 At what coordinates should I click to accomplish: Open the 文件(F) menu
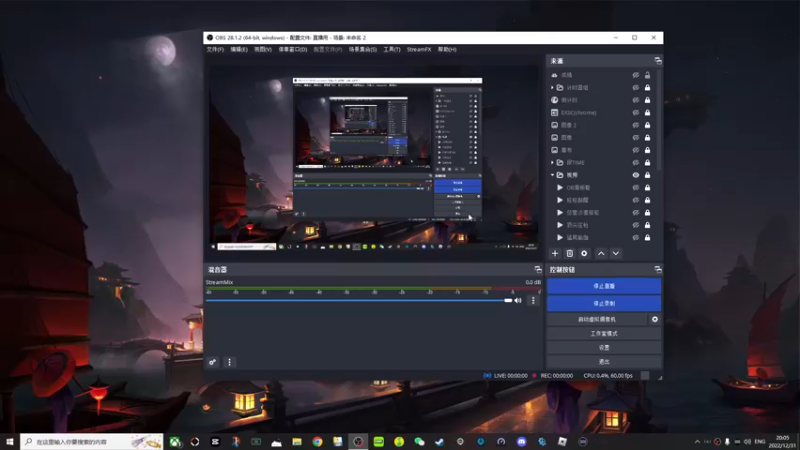point(215,49)
